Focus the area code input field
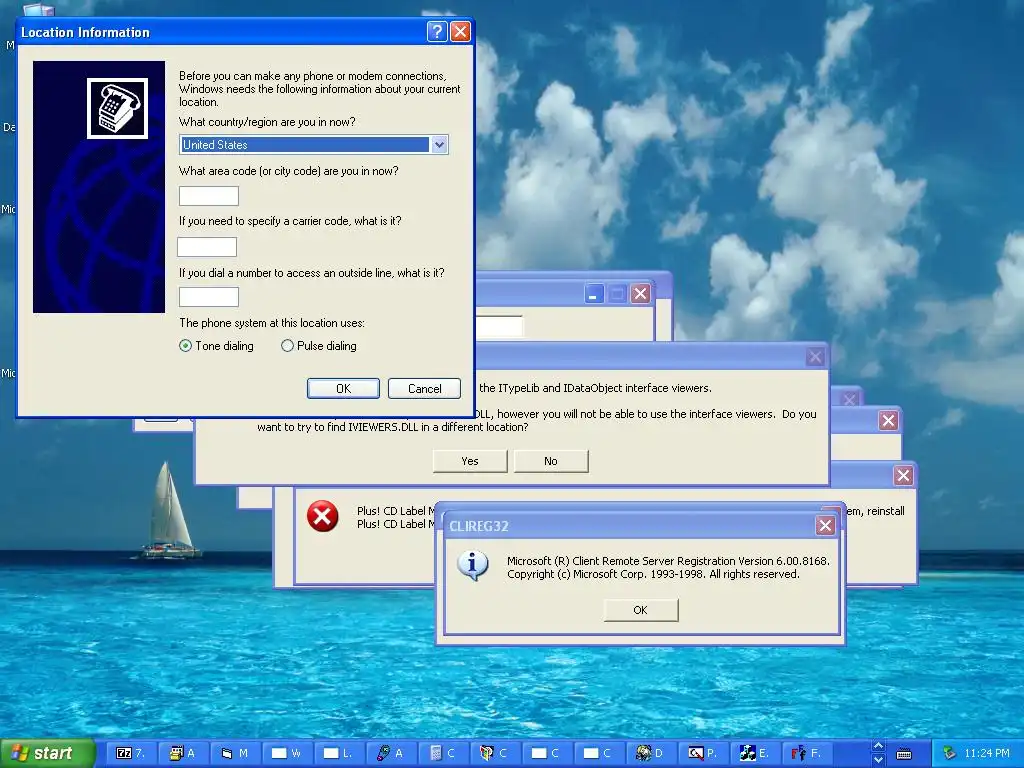This screenshot has width=1024, height=768. click(x=209, y=196)
